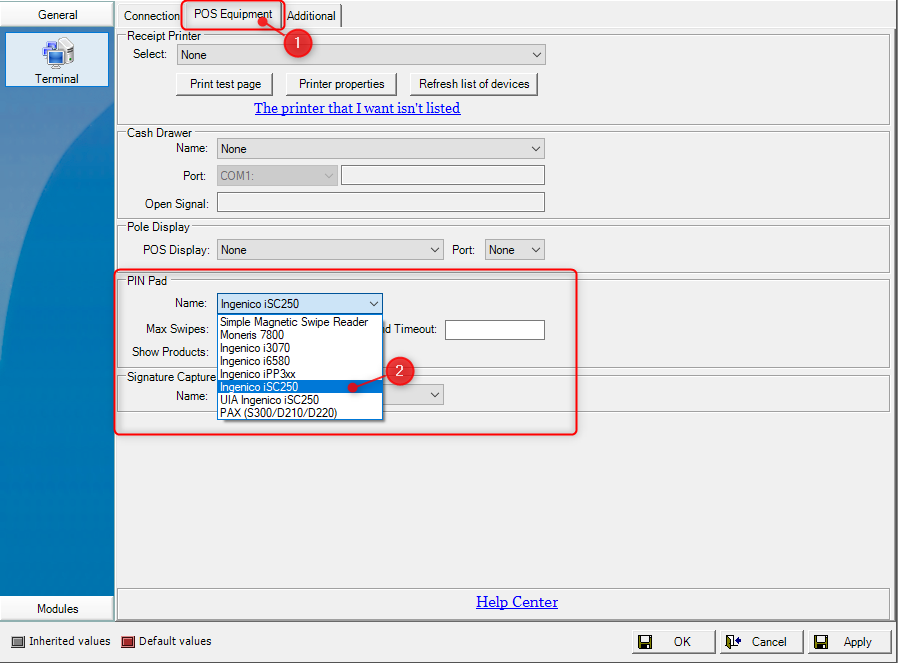
Task: Open the Pole Display Port dropdown
Action: [514, 250]
